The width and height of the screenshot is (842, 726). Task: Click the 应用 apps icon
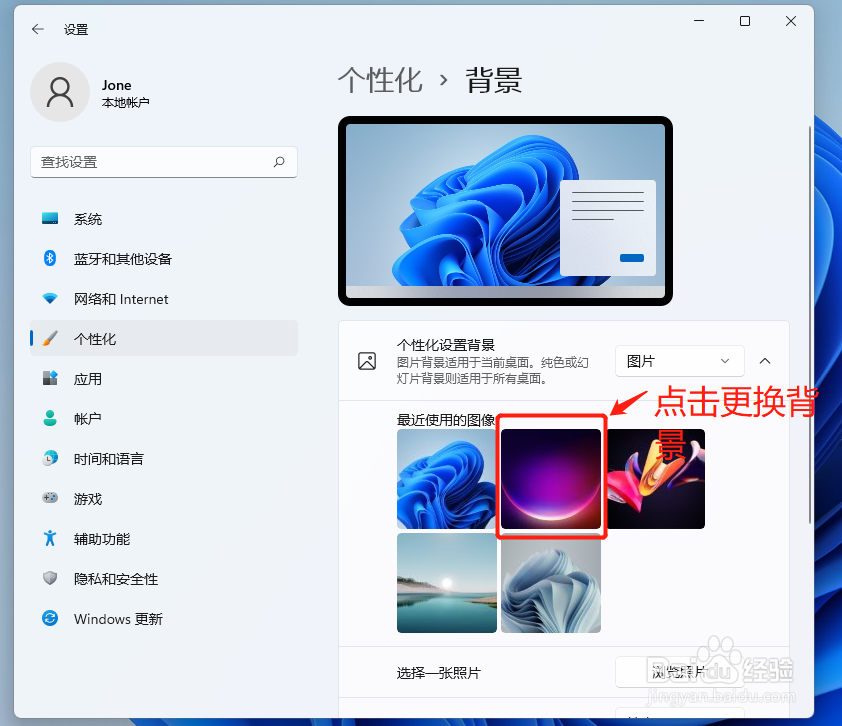pos(50,378)
